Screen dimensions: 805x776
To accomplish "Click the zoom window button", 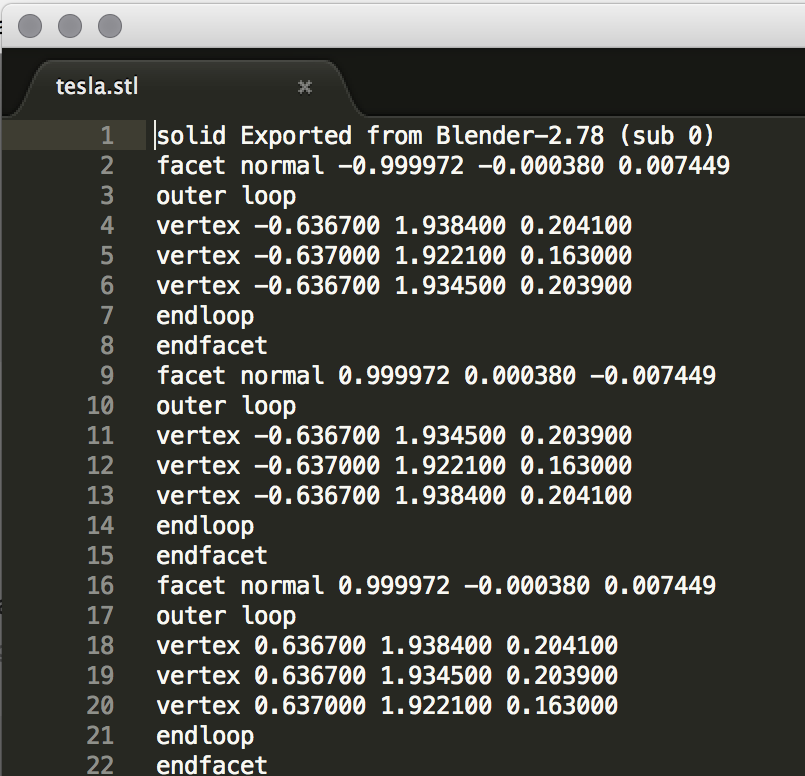I will [110, 26].
